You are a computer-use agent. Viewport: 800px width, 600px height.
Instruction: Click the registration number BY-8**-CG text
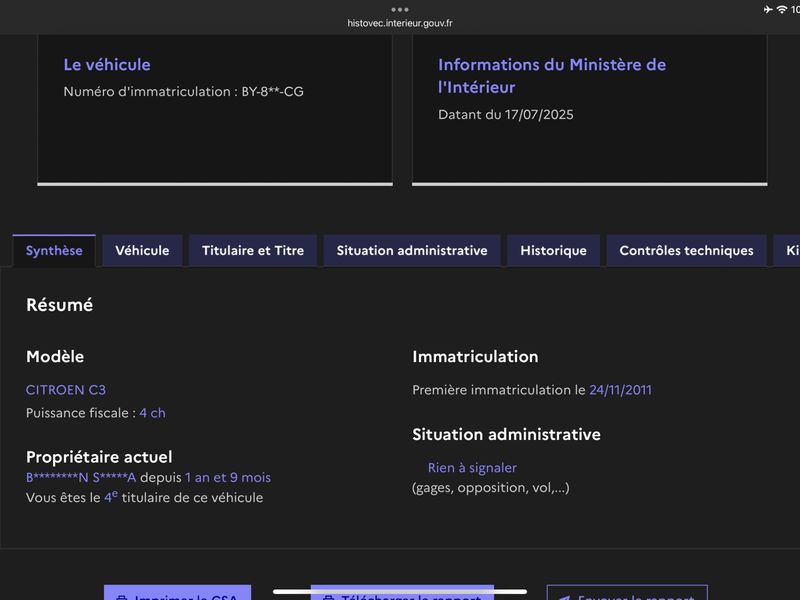point(272,91)
